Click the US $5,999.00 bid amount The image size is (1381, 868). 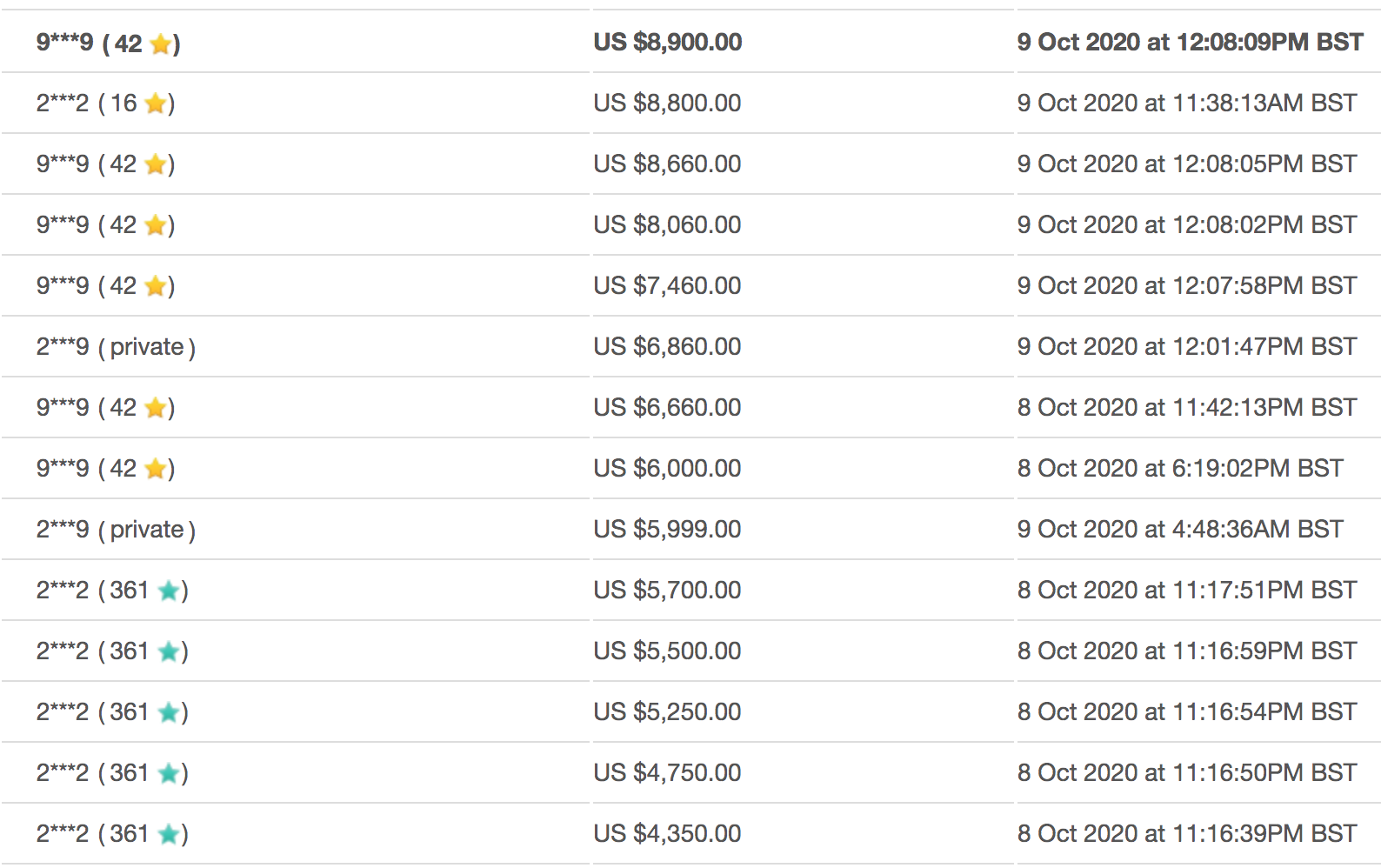tap(667, 530)
